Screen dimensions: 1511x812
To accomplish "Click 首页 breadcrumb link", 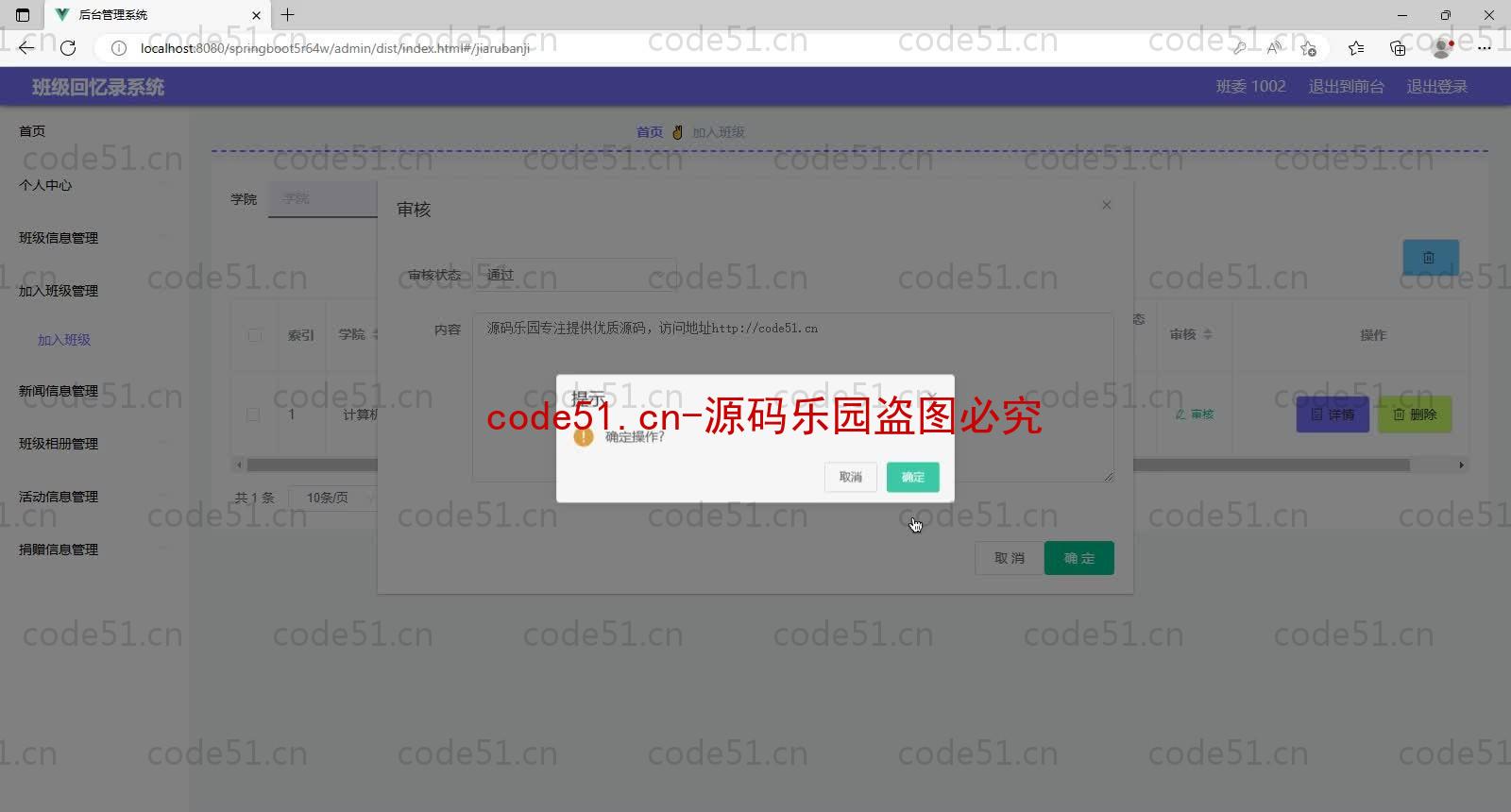I will (649, 132).
